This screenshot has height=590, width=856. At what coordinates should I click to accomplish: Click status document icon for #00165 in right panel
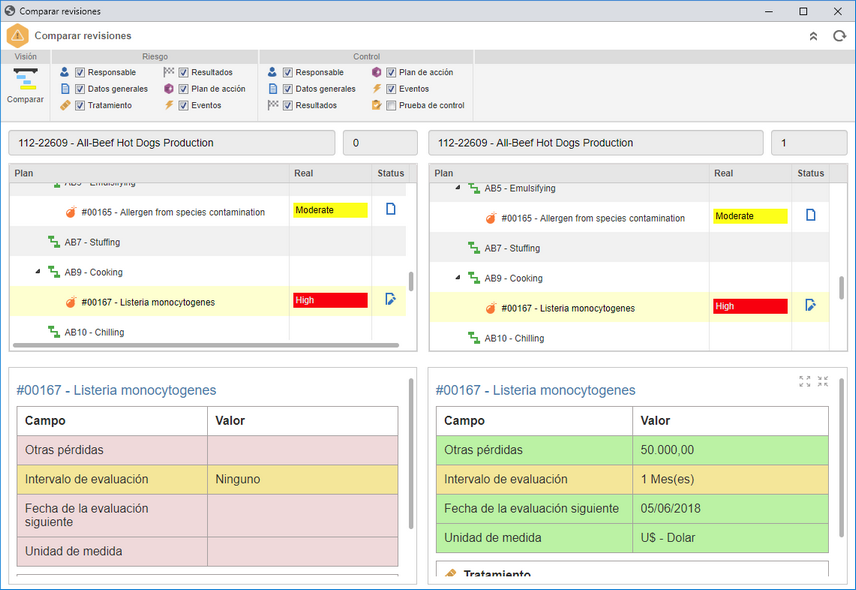[811, 215]
